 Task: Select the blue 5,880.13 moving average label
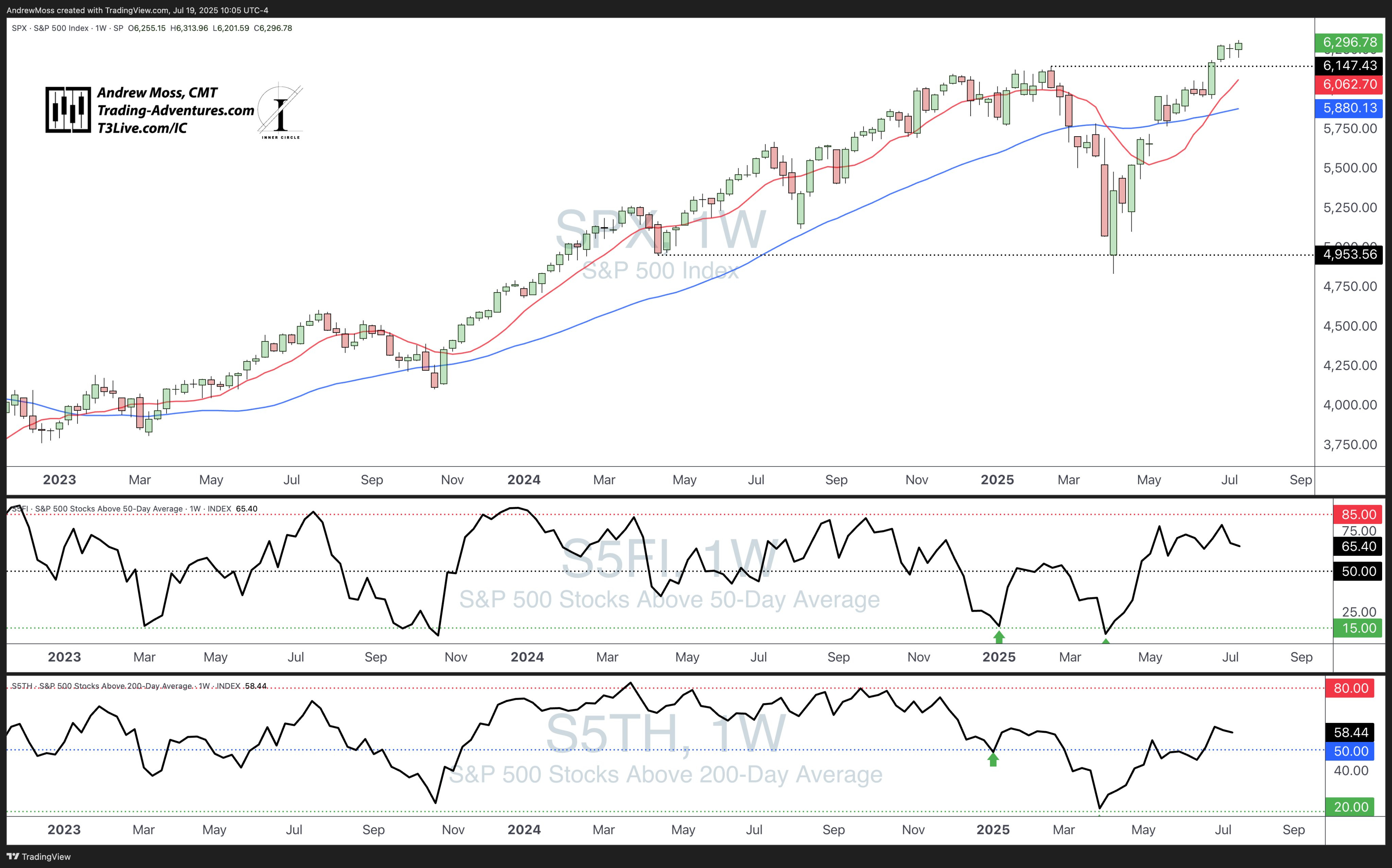1349,108
